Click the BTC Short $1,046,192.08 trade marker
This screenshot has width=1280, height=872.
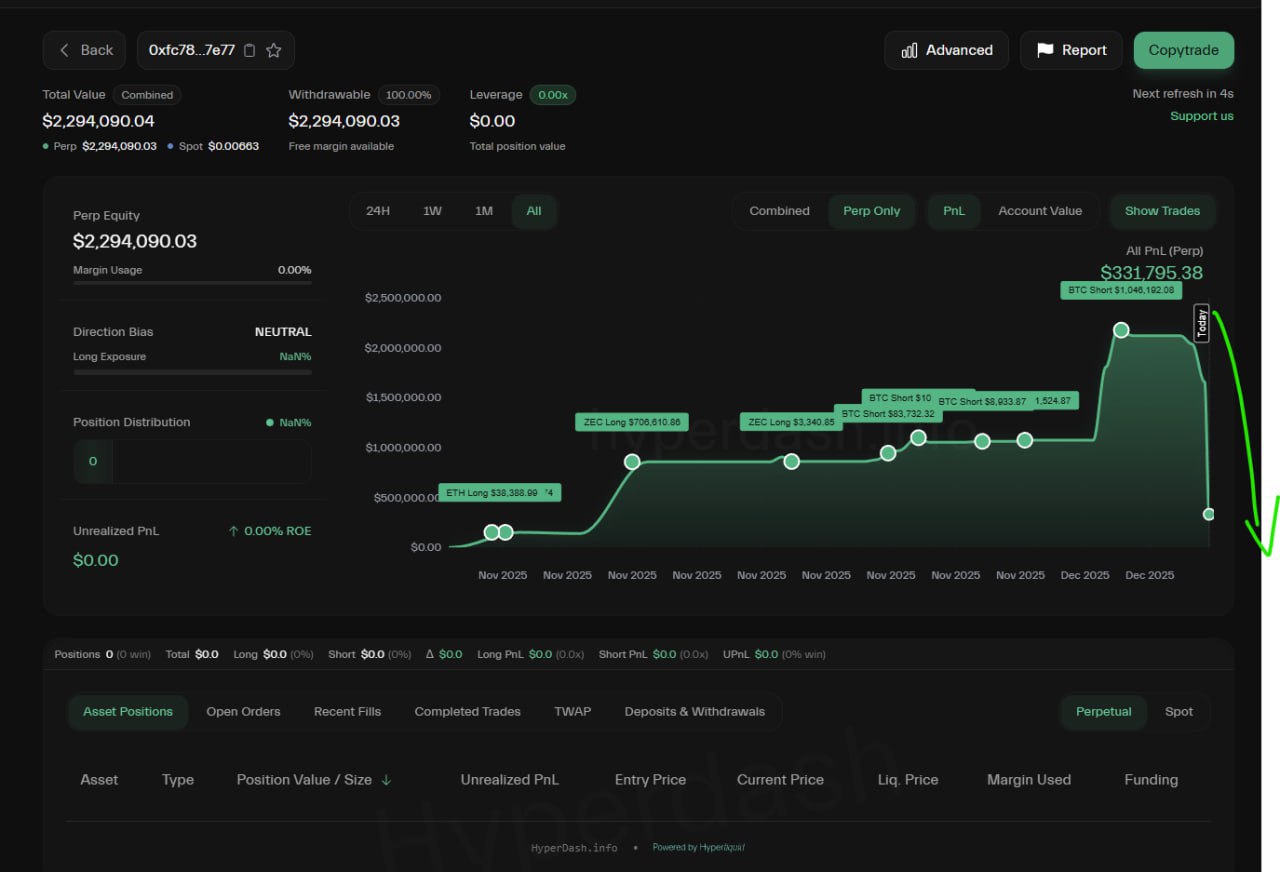1121,330
